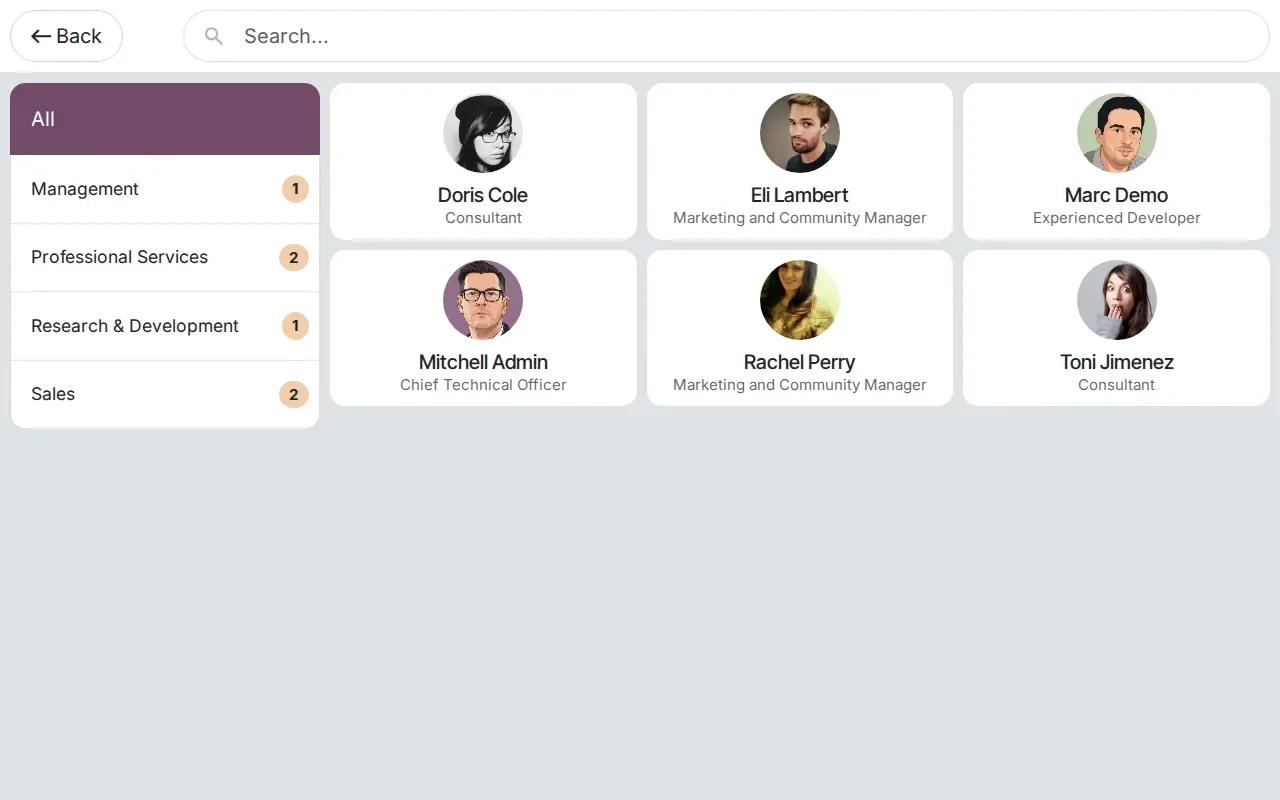Select Marc Demo's avatar image
This screenshot has width=1280, height=800.
pos(1117,133)
